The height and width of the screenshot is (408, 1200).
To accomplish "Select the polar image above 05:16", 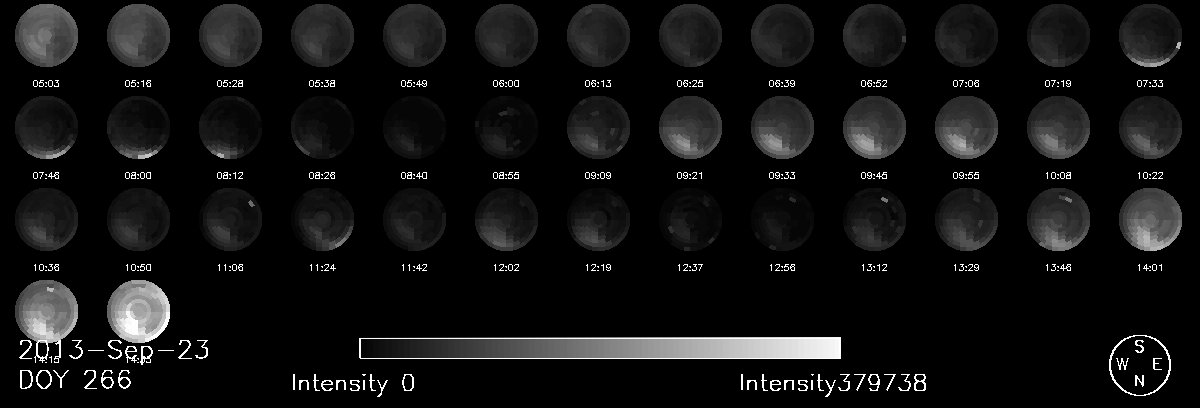I will point(139,35).
